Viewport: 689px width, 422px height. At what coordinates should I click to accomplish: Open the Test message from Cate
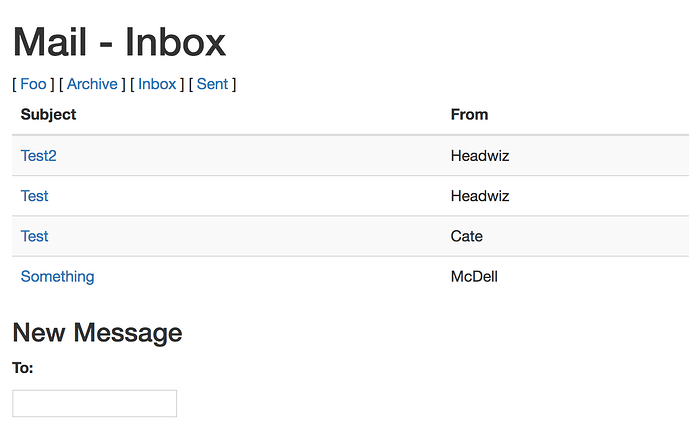click(x=35, y=236)
